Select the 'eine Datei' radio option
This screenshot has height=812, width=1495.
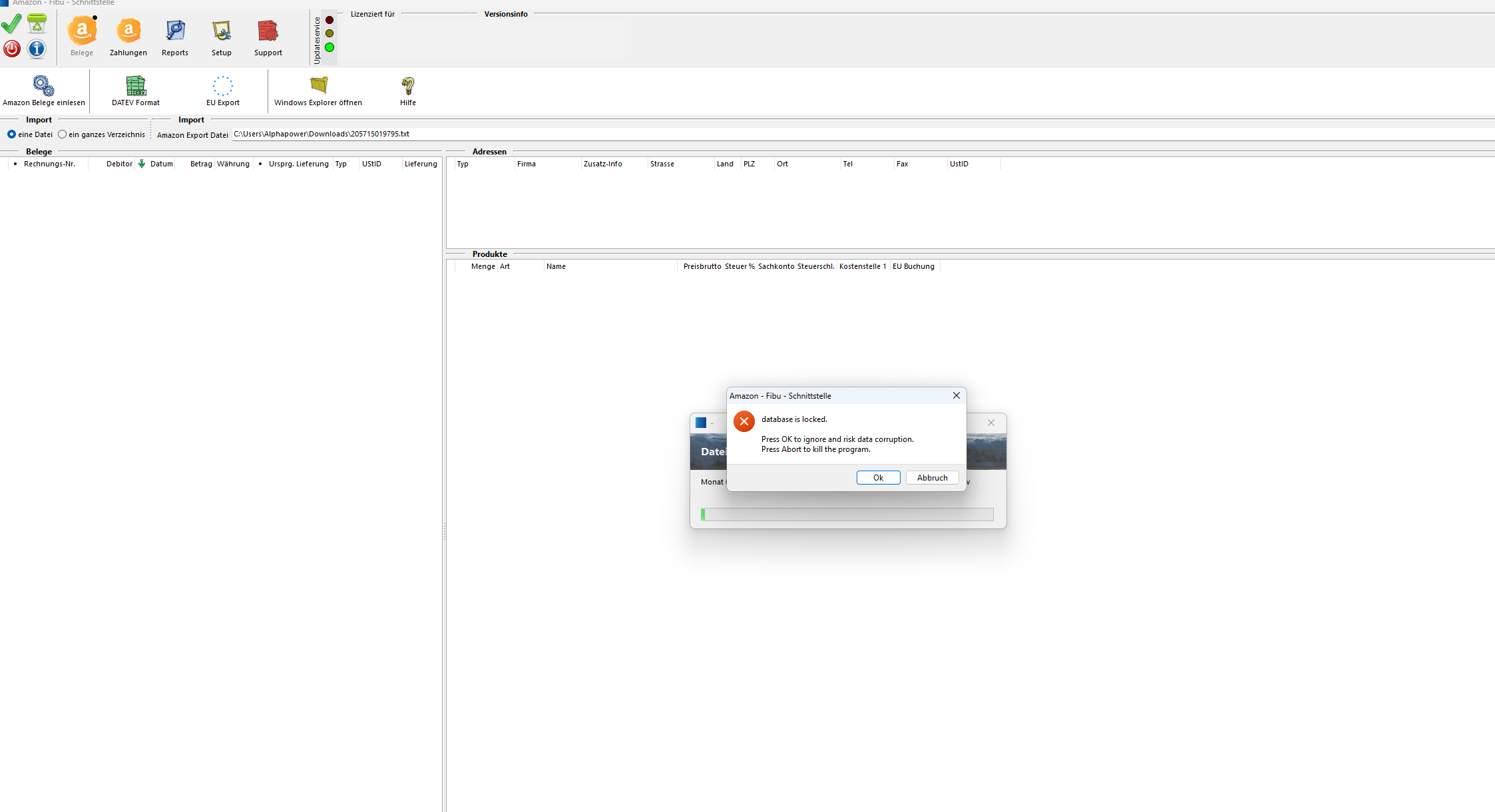click(11, 134)
